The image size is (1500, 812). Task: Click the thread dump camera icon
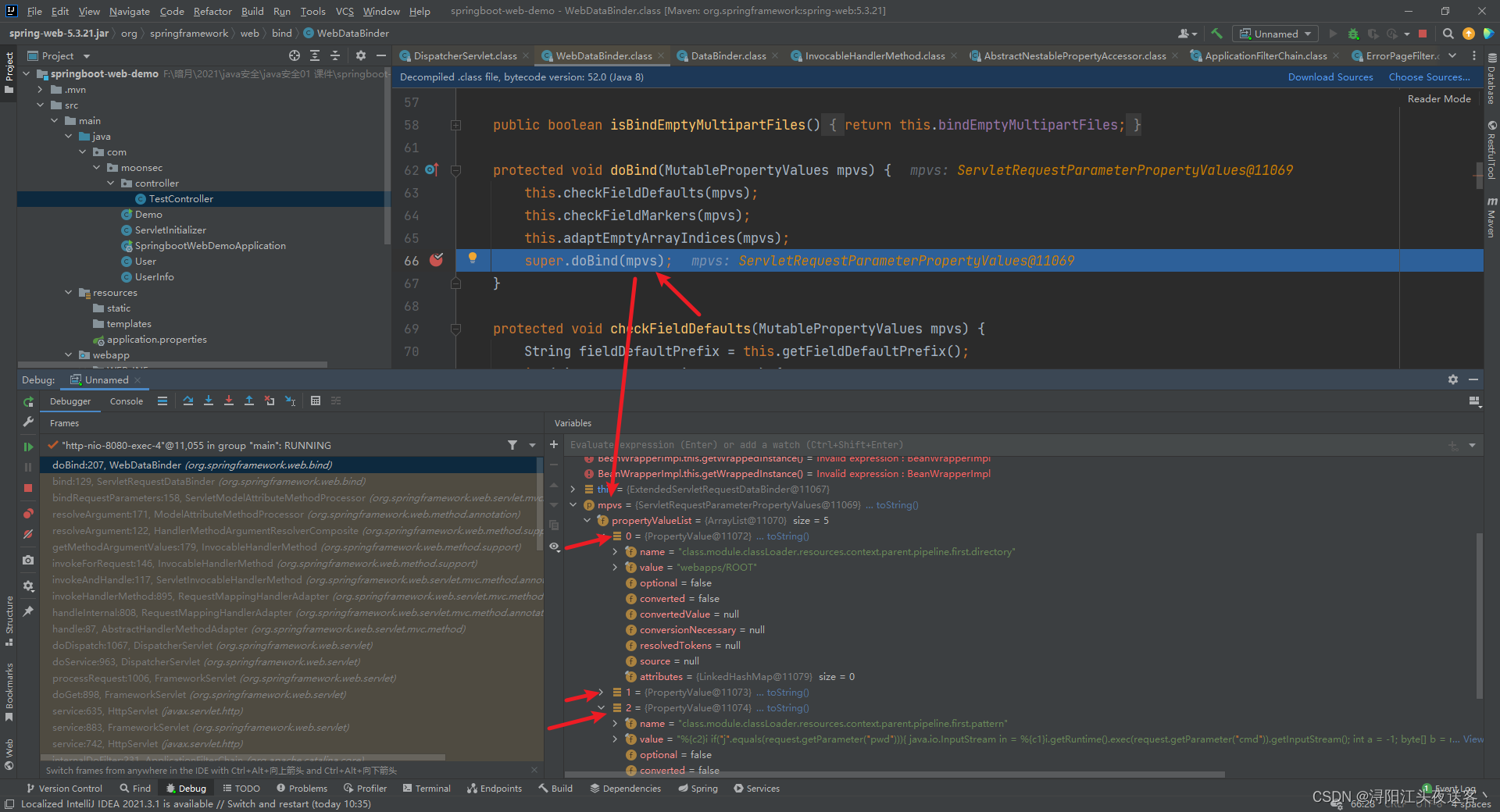[x=28, y=560]
